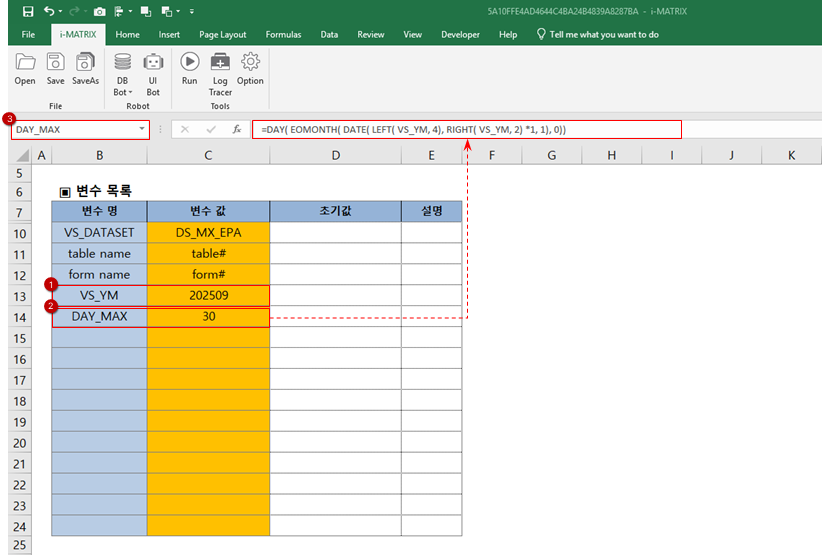Select column D header
This screenshot has height=555, width=822.
(335, 155)
